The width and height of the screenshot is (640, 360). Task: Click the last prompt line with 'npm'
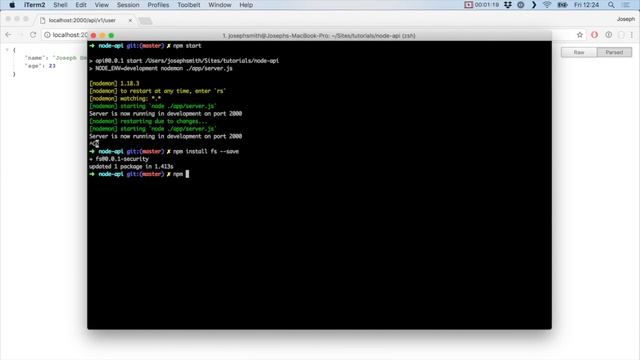pyautogui.click(x=139, y=174)
